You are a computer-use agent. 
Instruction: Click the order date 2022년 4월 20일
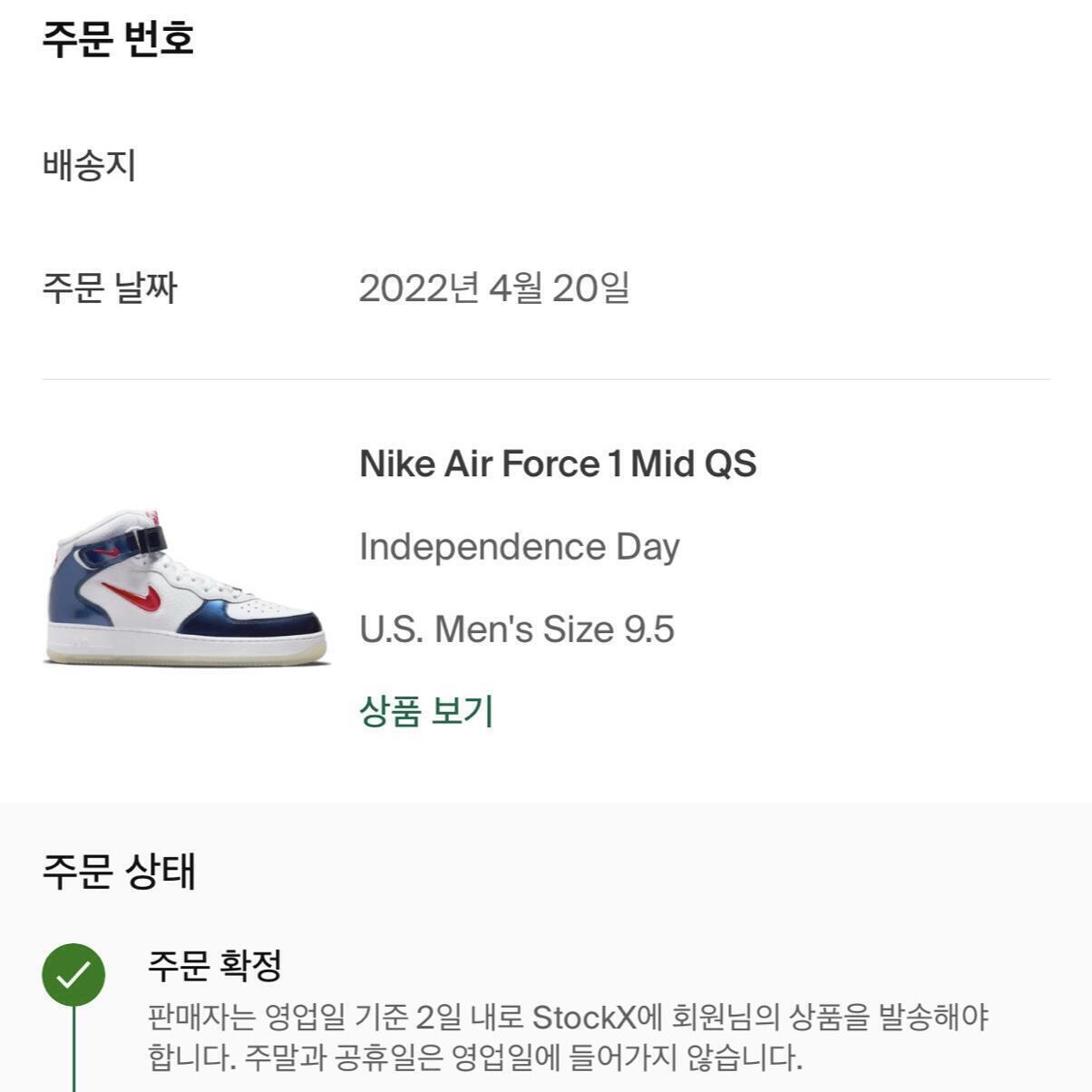point(493,288)
